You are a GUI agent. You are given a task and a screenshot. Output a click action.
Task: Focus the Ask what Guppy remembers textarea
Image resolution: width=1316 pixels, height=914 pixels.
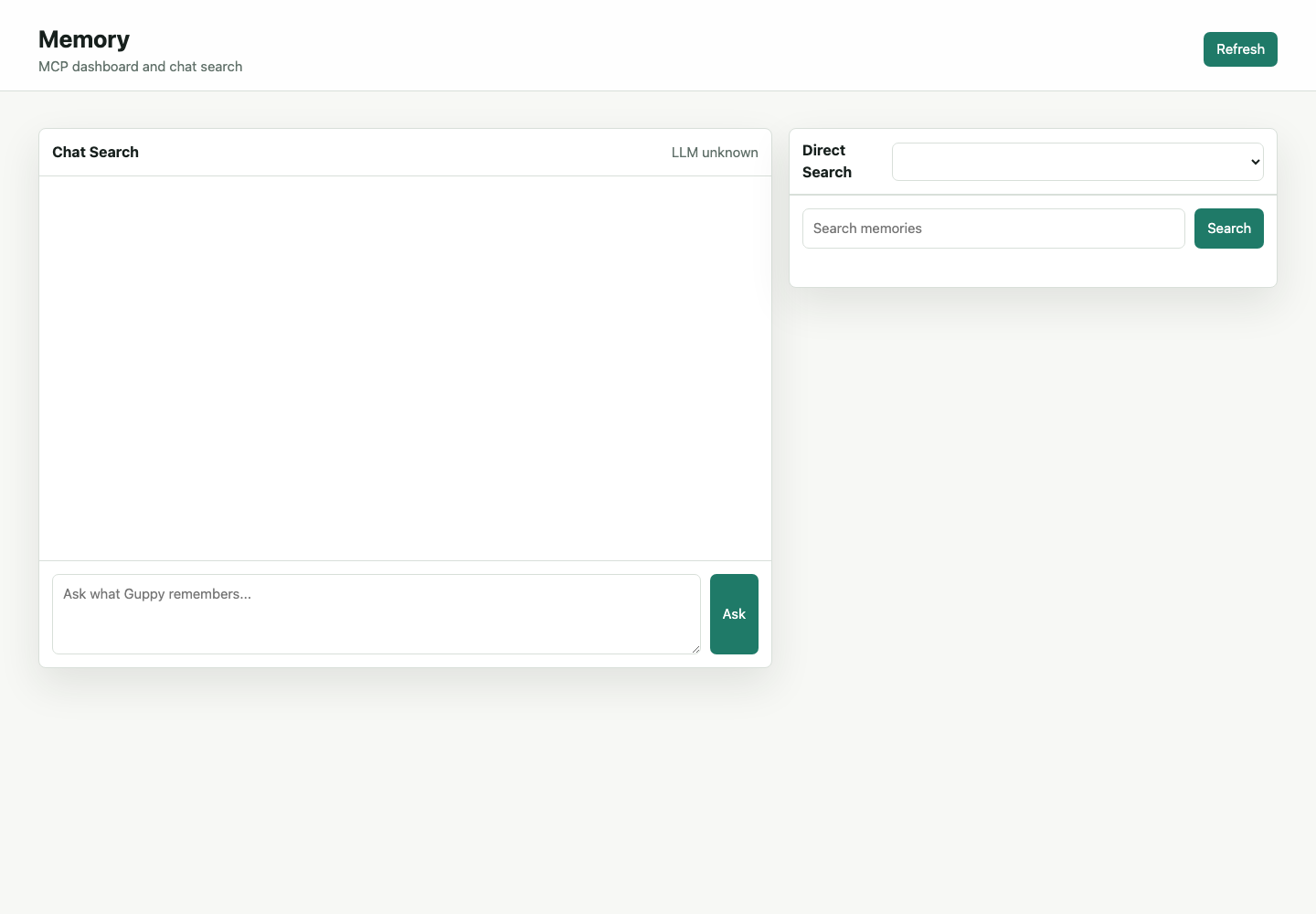tap(377, 614)
